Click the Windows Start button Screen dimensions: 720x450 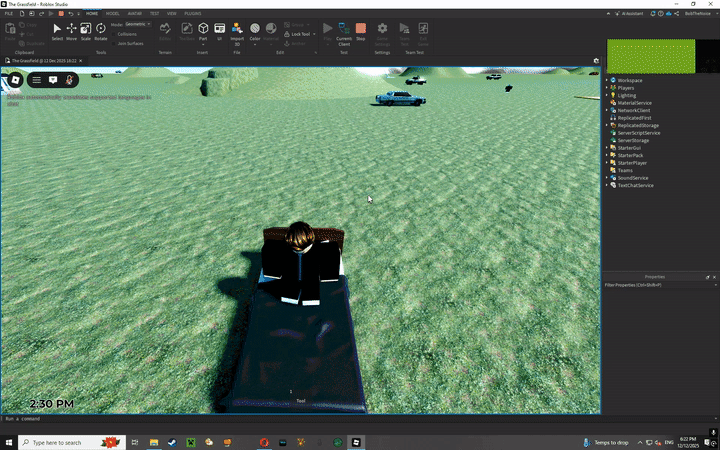point(9,442)
